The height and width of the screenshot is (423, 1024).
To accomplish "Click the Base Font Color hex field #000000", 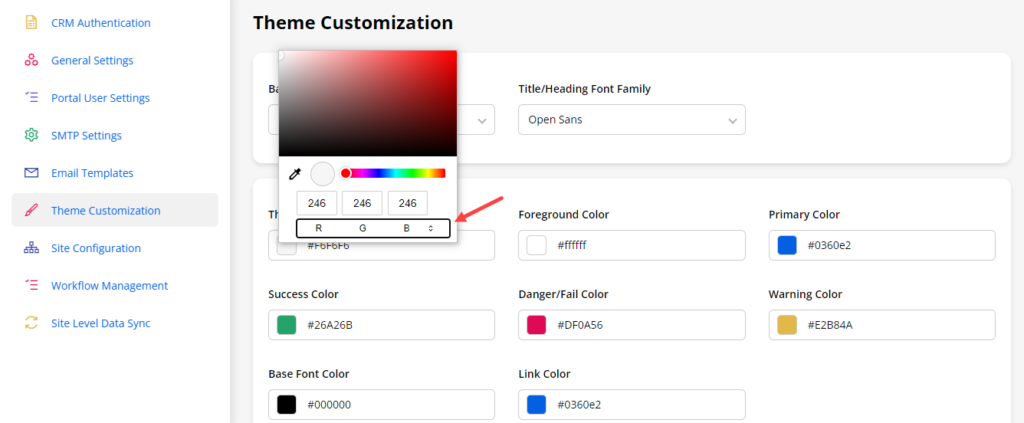I will point(381,405).
